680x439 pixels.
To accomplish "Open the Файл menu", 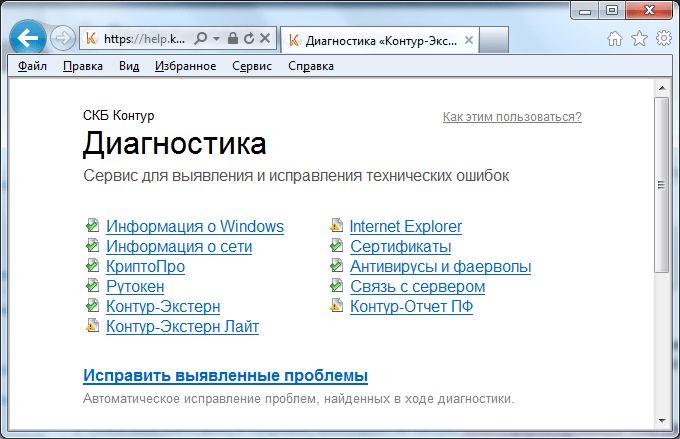I will pyautogui.click(x=32, y=66).
